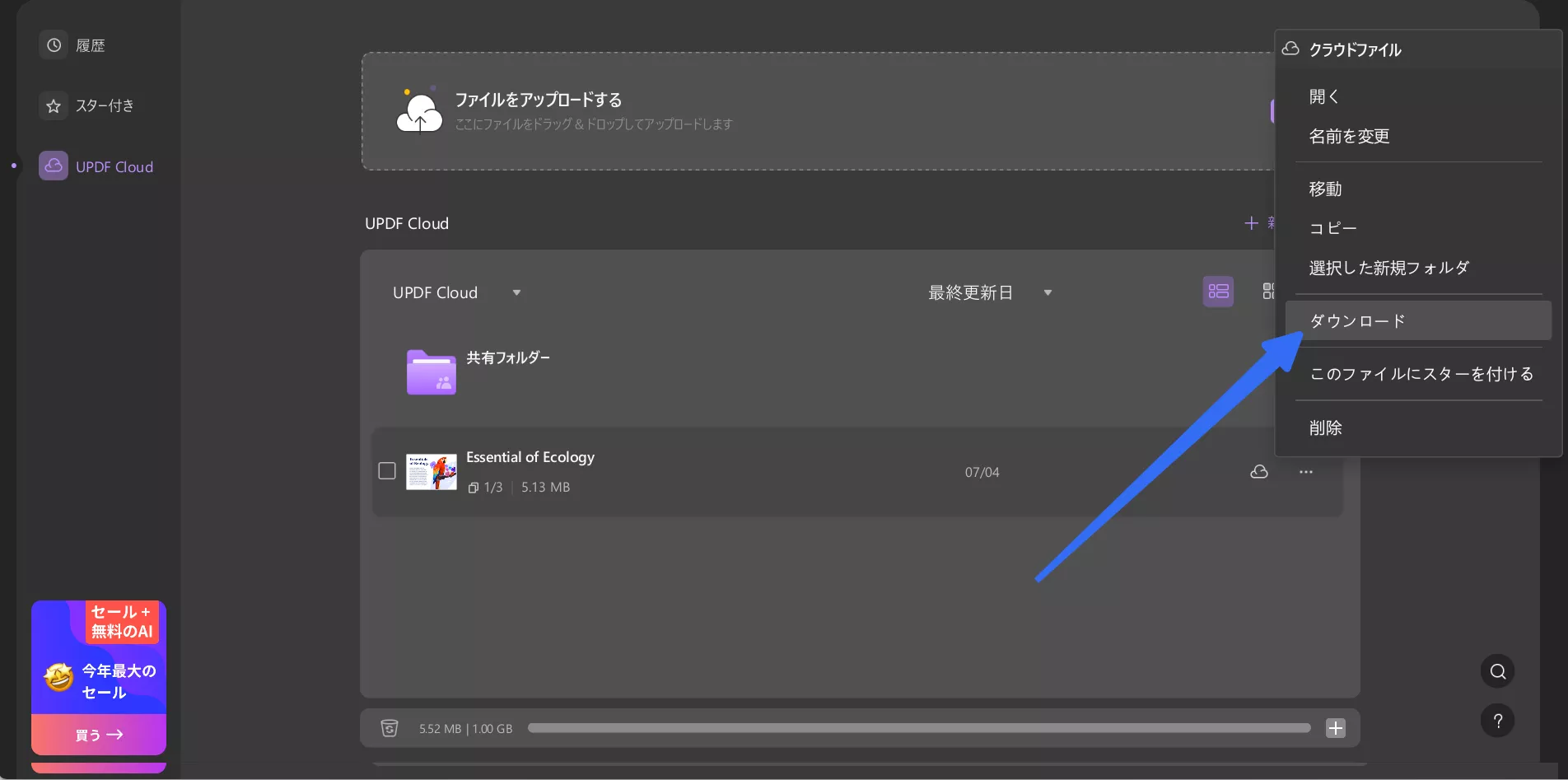Select このファイルにスターを付ける menu entry
This screenshot has width=1568, height=780.
[x=1417, y=374]
